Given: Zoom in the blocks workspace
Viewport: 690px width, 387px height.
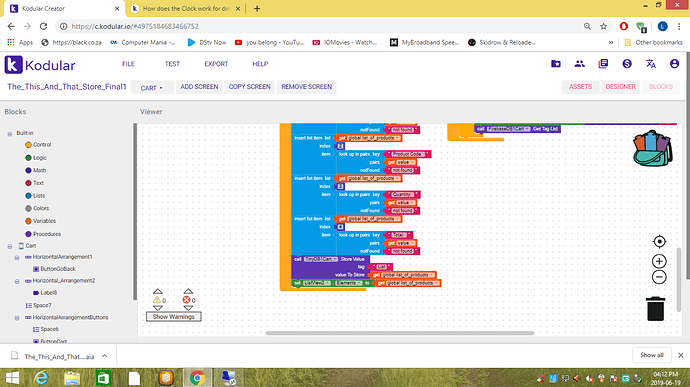Looking at the screenshot, I should 659,261.
